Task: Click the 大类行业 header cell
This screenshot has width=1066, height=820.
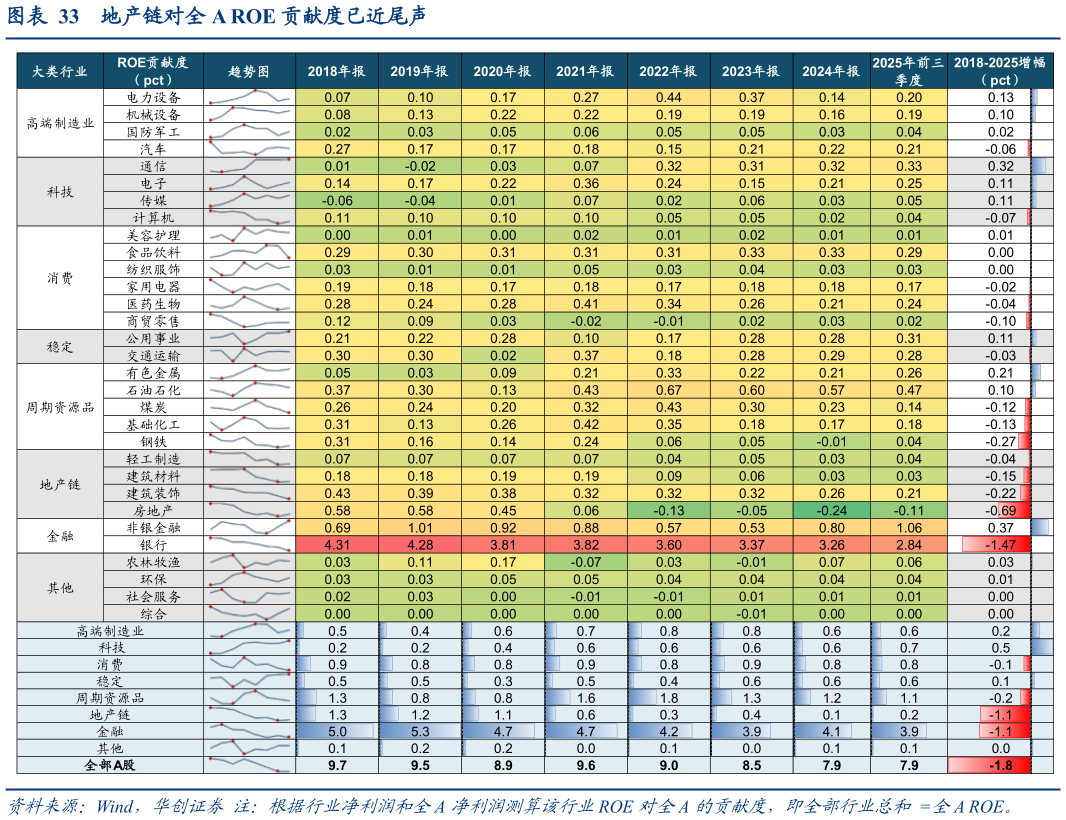Action: (60, 71)
